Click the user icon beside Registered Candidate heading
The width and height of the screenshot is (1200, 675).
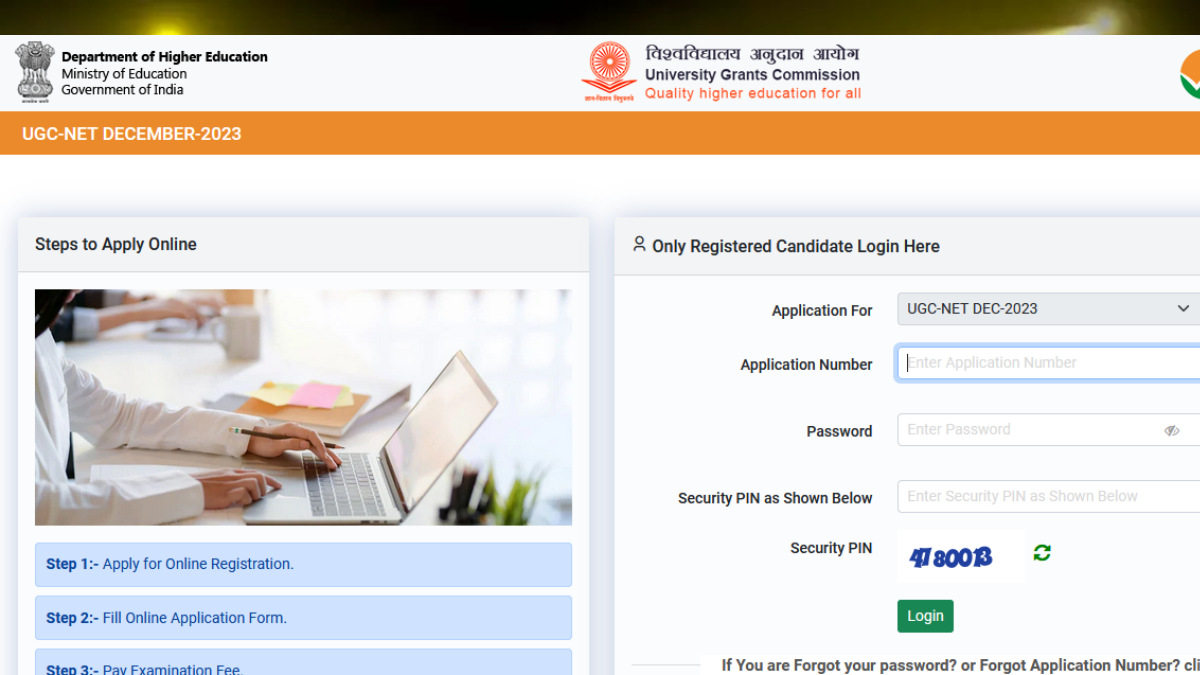[639, 244]
